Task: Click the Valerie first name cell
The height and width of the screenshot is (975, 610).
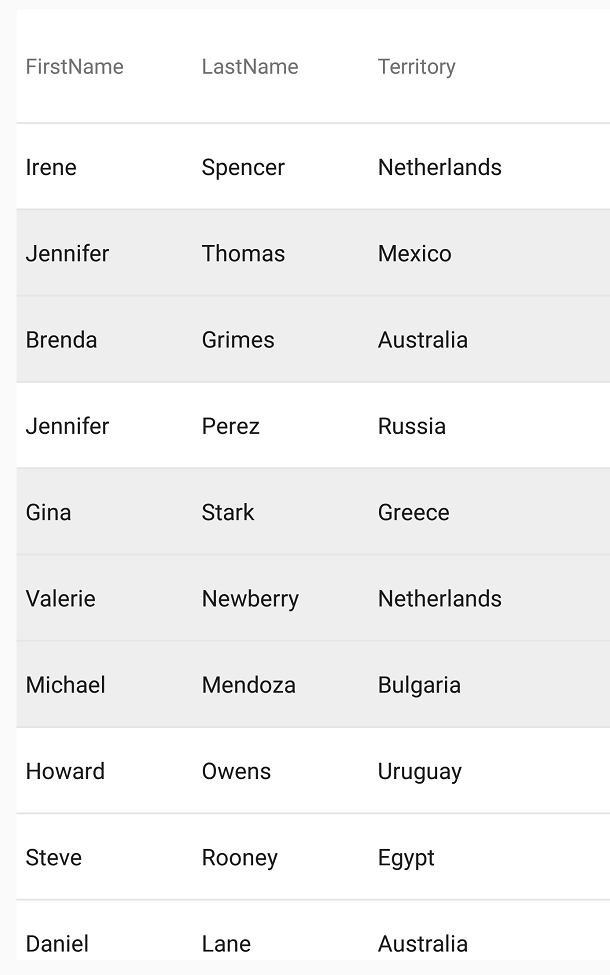Action: point(61,599)
